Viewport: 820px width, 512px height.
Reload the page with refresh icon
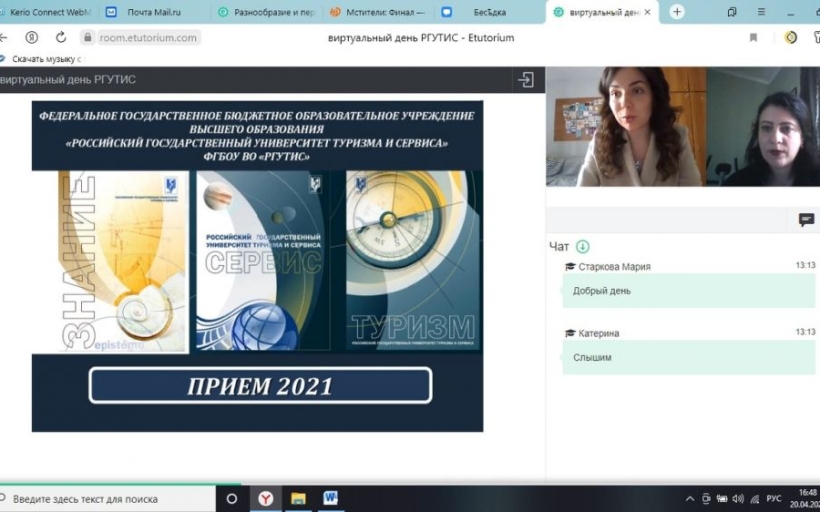click(x=61, y=38)
